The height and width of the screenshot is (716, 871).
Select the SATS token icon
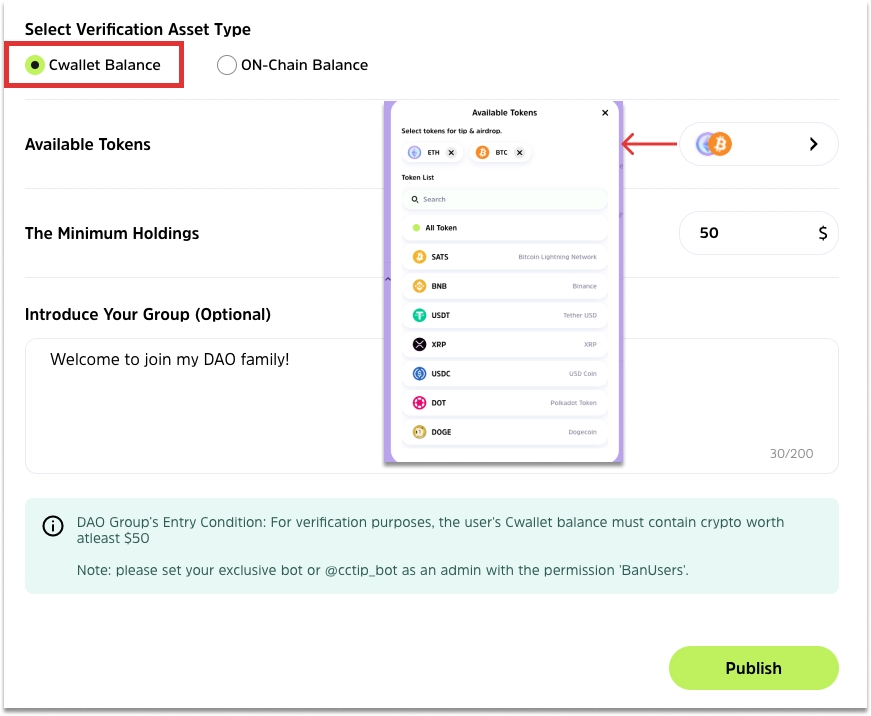click(x=419, y=257)
